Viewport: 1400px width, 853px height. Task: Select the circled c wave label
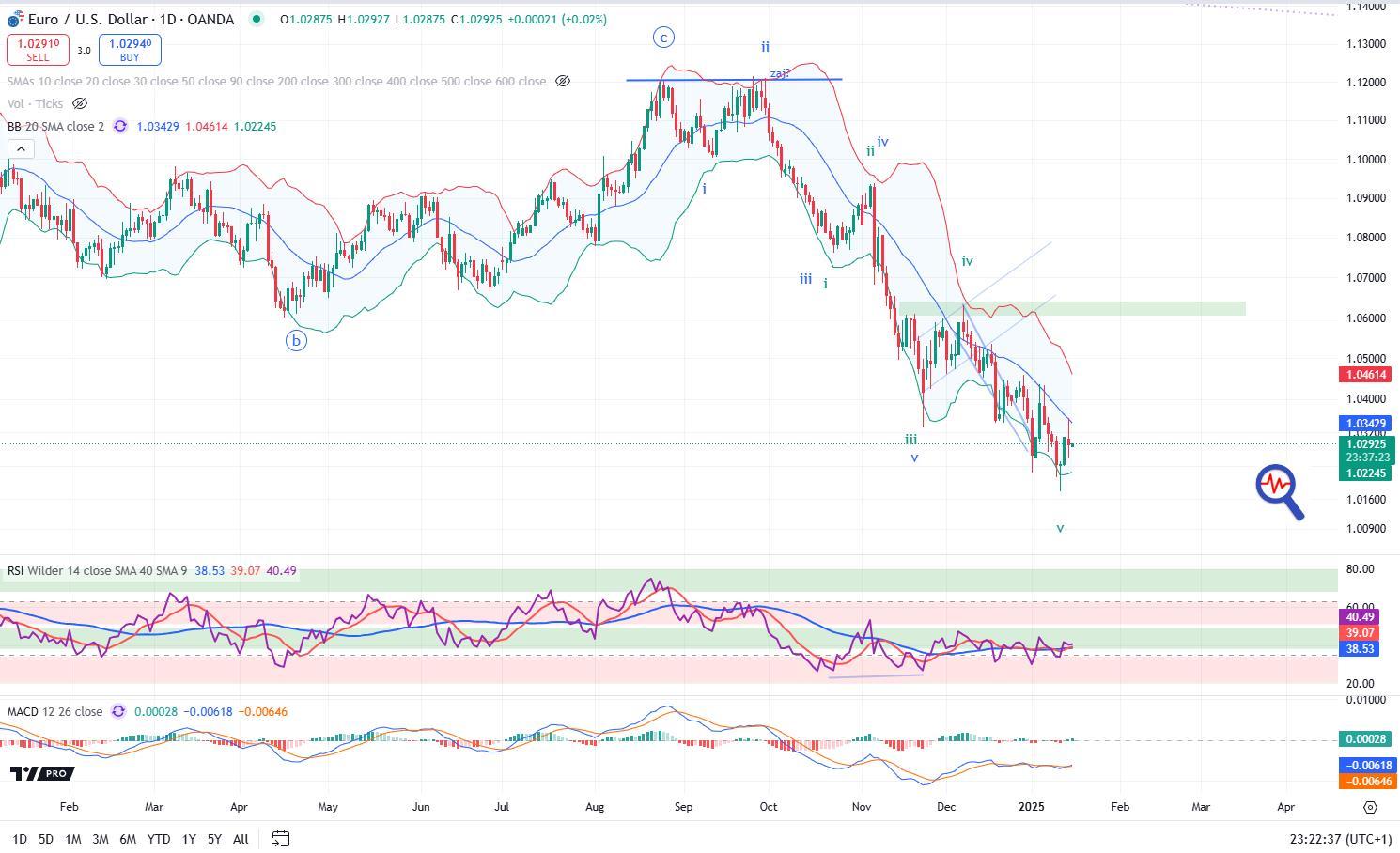point(664,38)
